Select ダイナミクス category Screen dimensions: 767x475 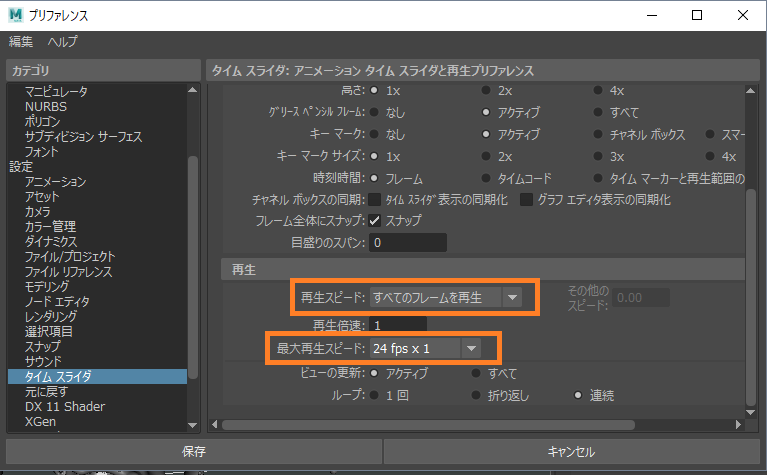[x=51, y=242]
